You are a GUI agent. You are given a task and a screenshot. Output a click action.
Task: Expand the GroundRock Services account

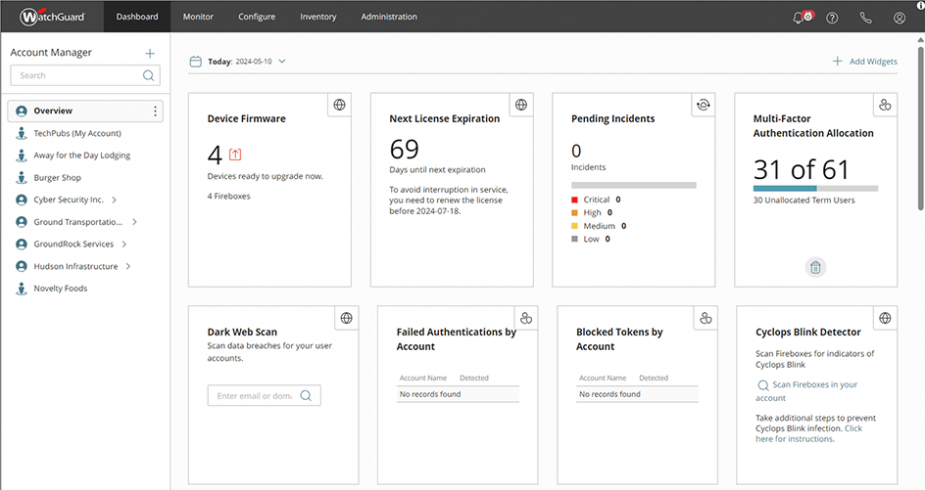click(x=124, y=244)
